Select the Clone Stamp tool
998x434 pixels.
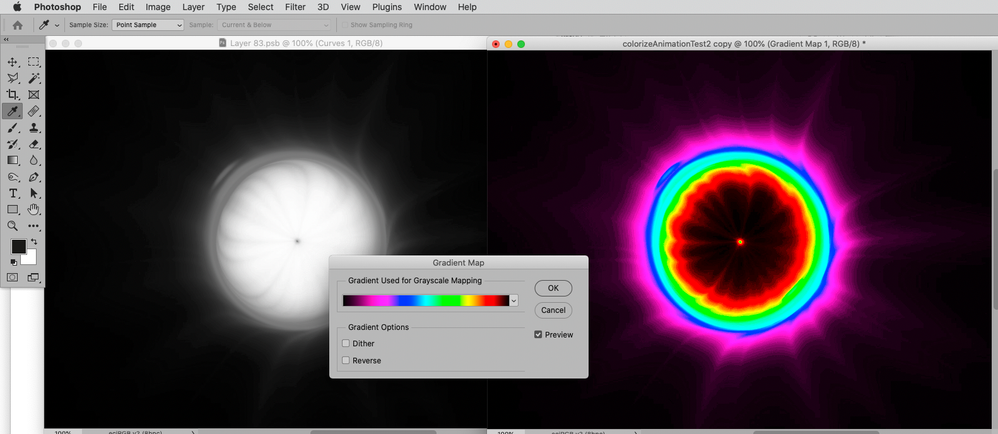[x=34, y=128]
